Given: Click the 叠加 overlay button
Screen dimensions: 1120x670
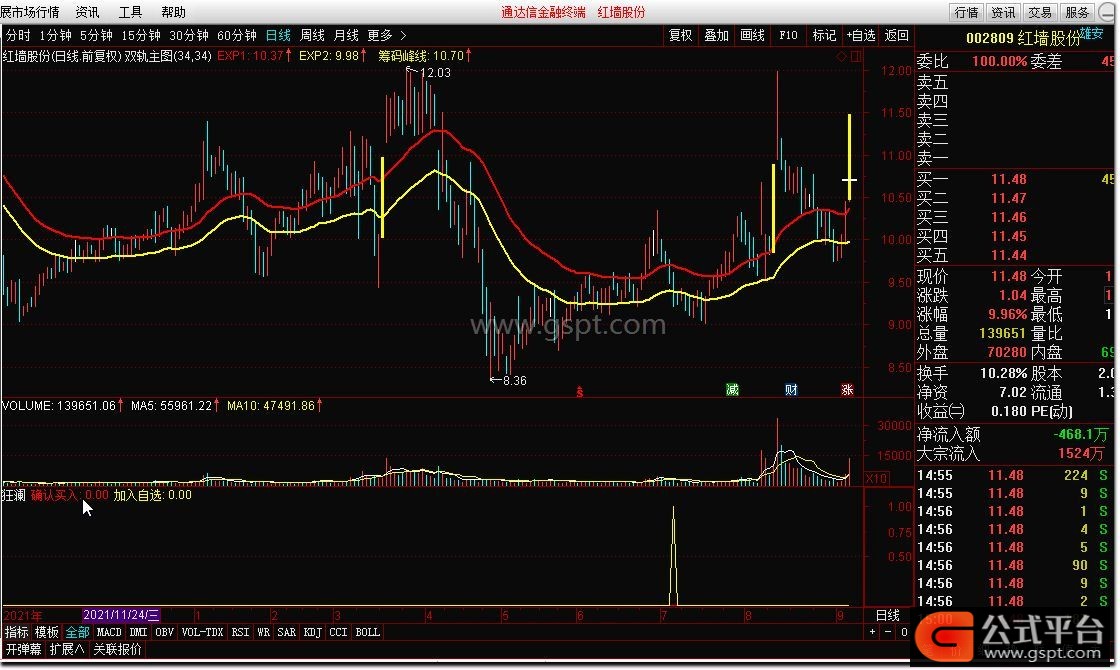Looking at the screenshot, I should click(x=716, y=35).
